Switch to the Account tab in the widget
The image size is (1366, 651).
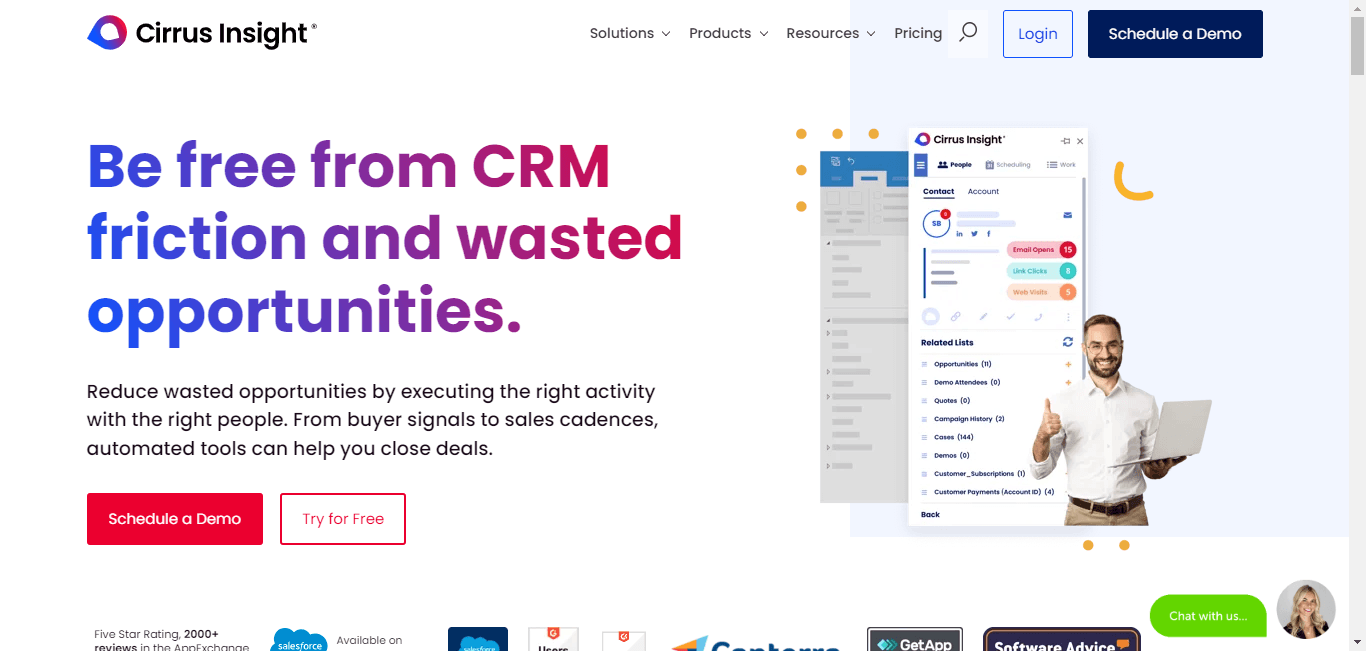pos(983,191)
